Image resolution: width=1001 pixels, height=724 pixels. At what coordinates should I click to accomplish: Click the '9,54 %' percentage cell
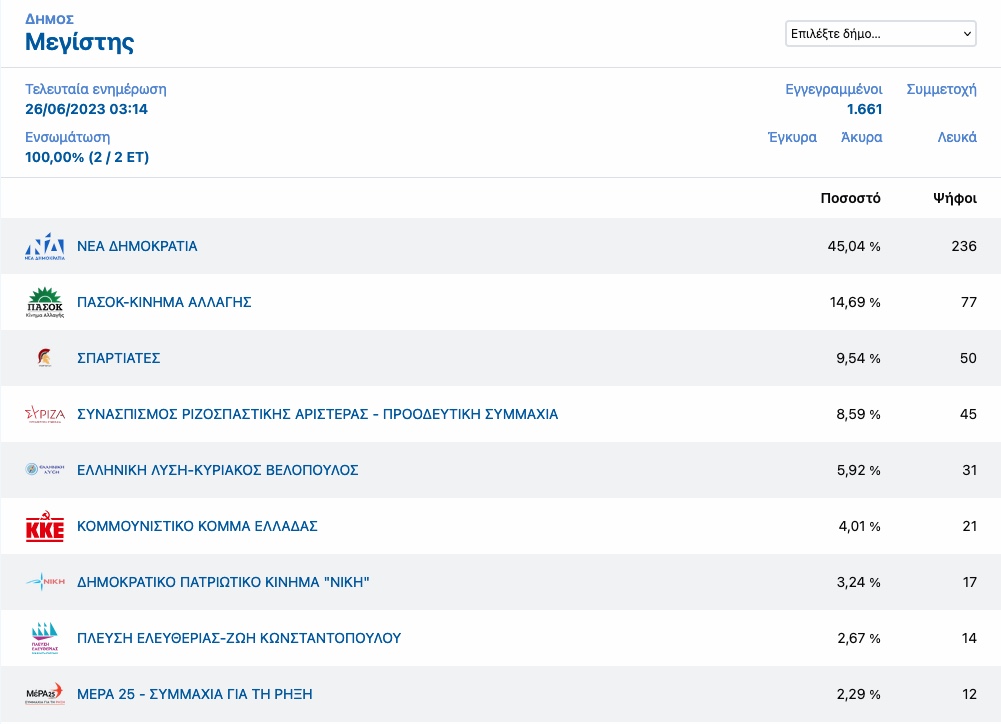(x=859, y=358)
